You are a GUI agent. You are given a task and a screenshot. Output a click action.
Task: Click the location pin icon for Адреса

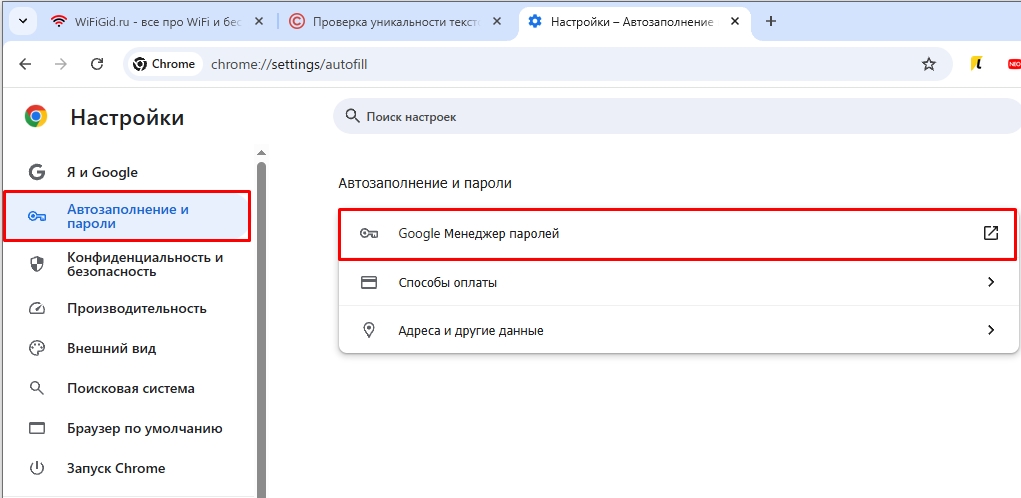click(369, 330)
